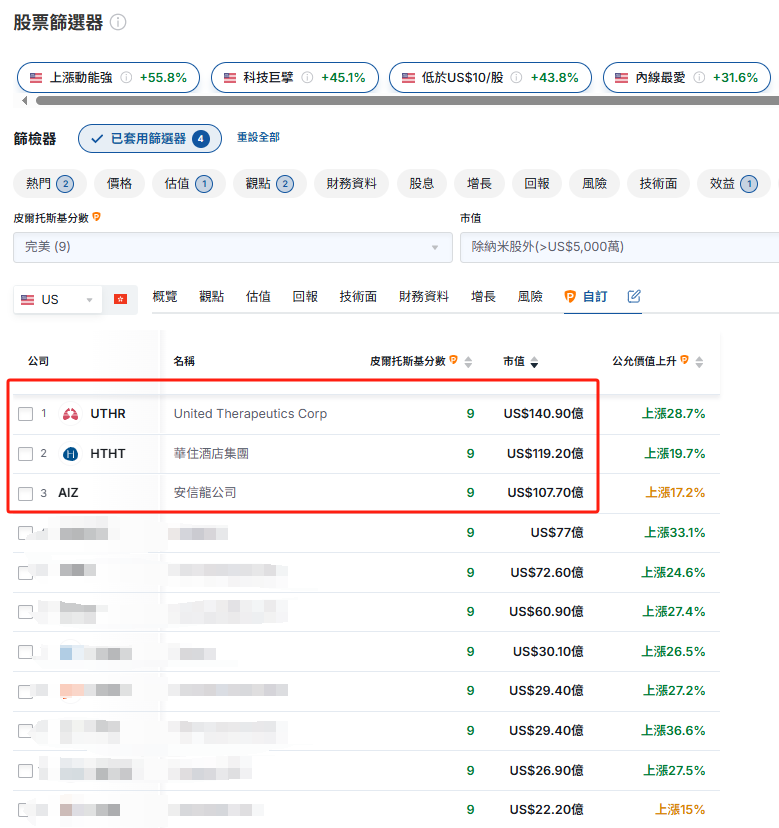
Task: Tick the checkbox for AIZ row
Action: (25, 494)
